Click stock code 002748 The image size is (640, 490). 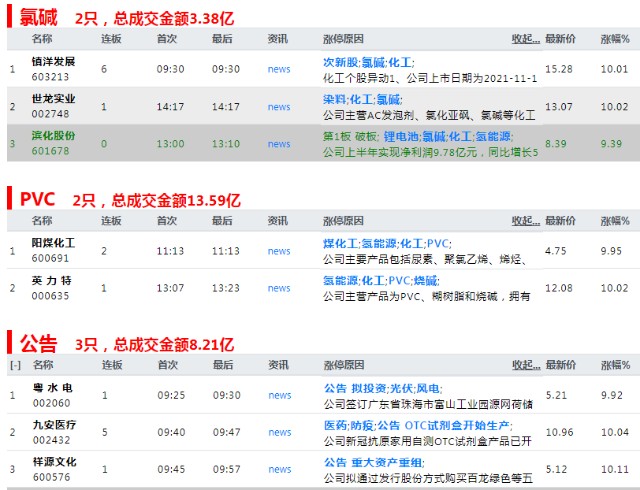pyautogui.click(x=50, y=114)
